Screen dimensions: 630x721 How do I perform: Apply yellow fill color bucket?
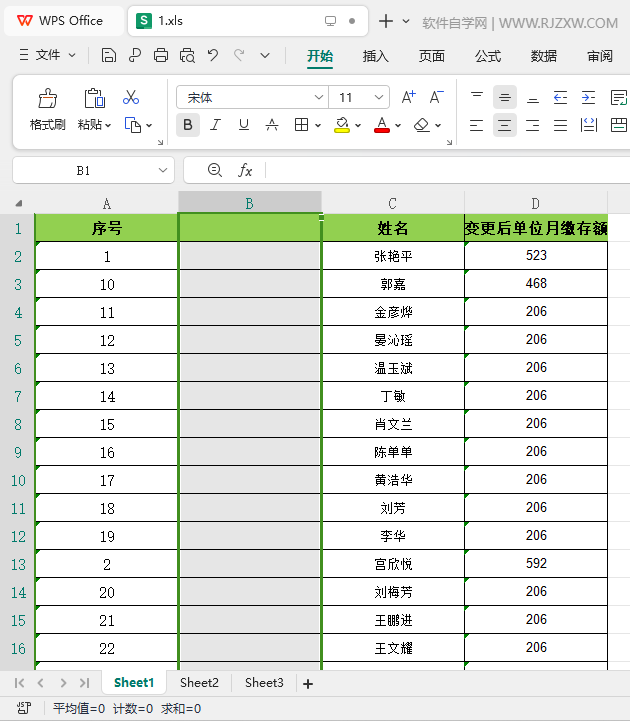coord(342,125)
